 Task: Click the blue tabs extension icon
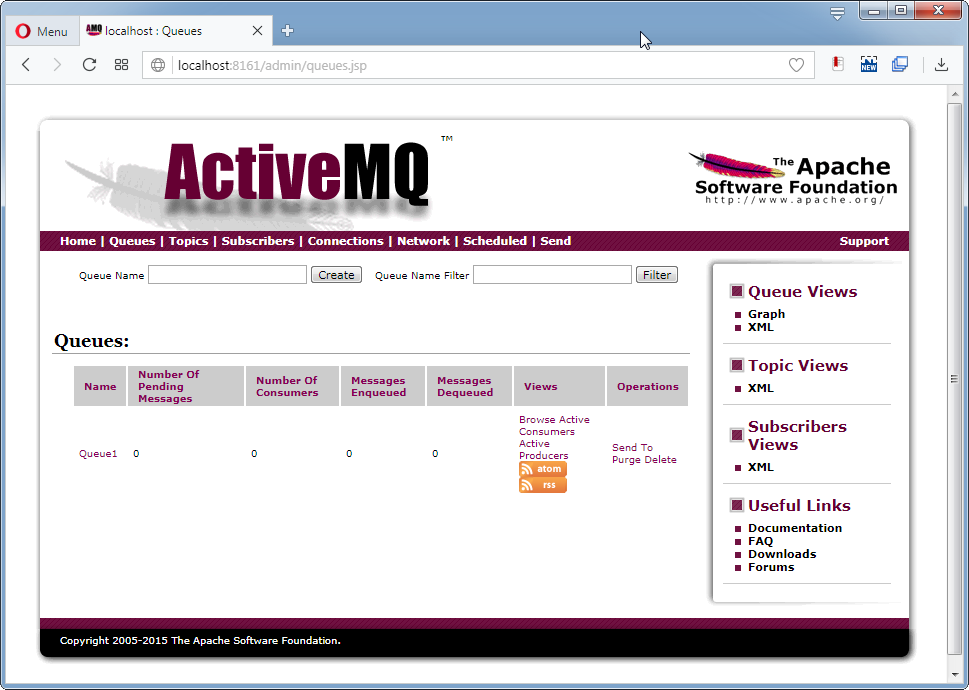point(900,64)
